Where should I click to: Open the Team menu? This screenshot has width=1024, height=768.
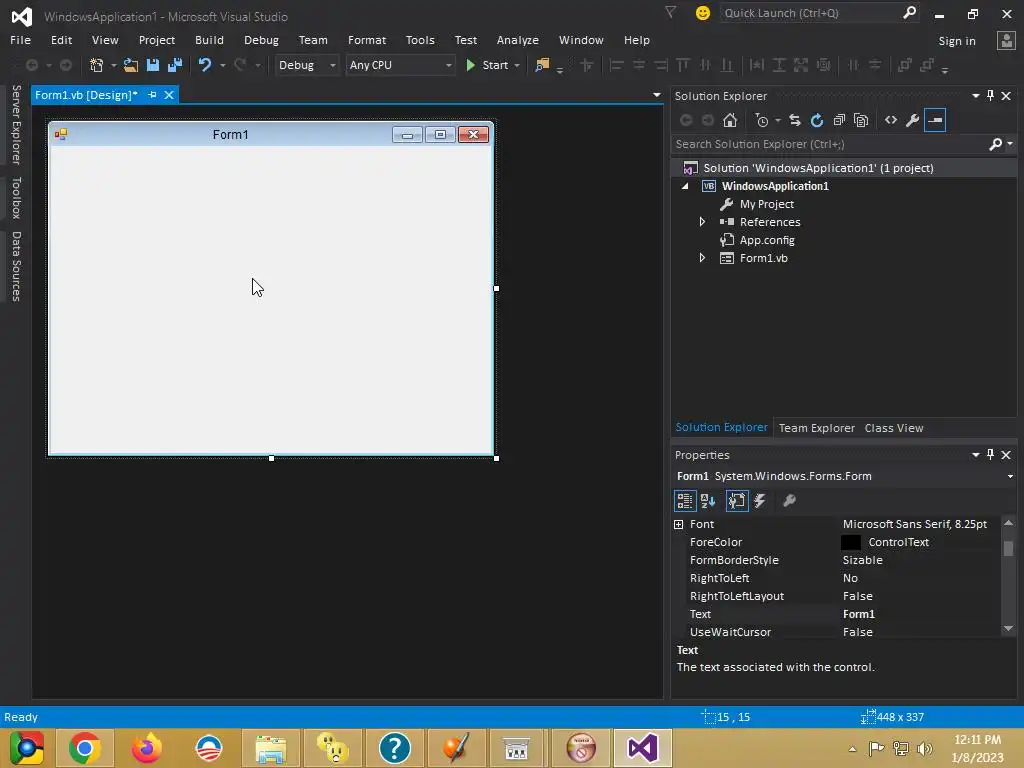(x=313, y=40)
